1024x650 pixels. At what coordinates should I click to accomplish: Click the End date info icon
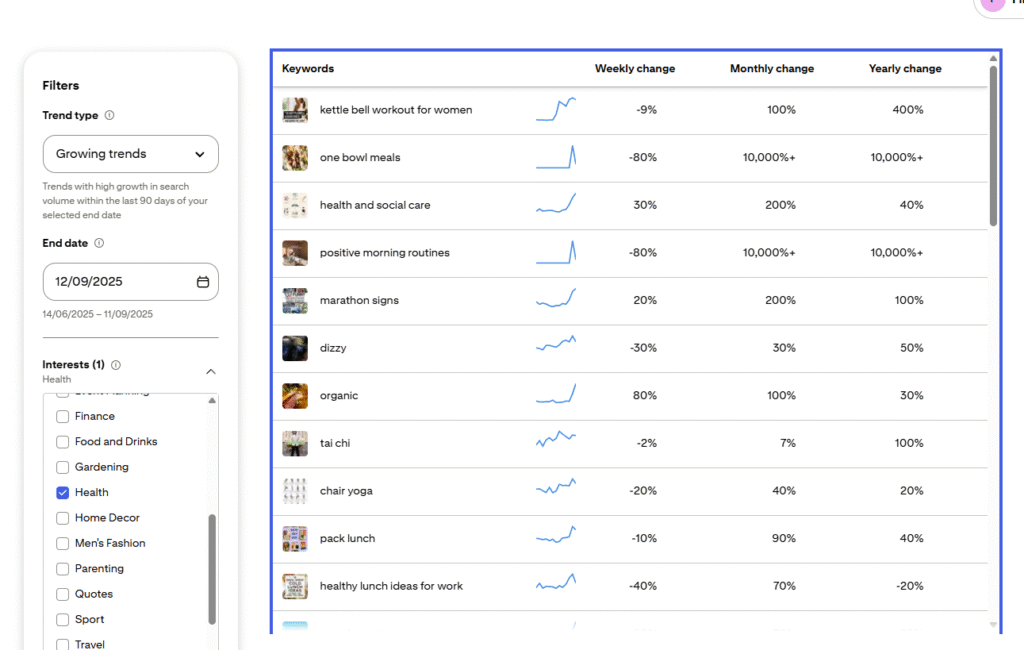tap(99, 243)
